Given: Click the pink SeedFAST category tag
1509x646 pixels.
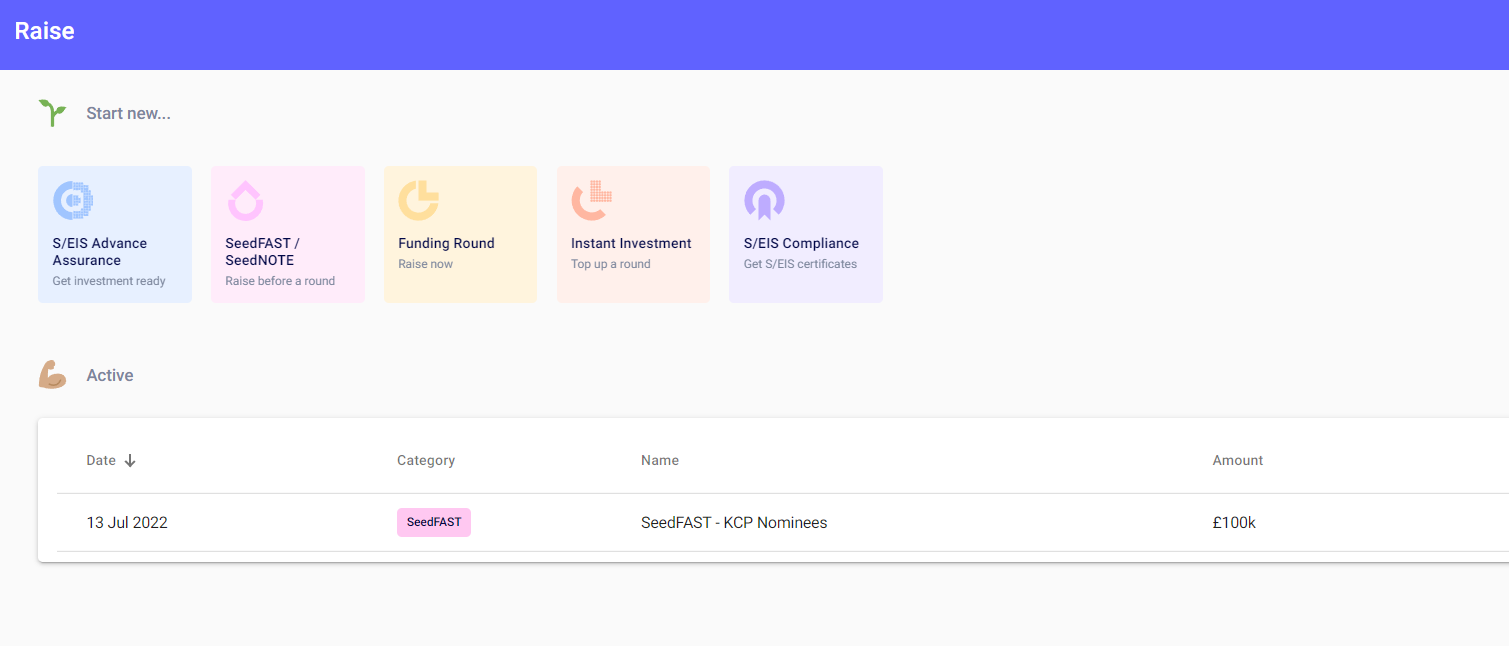Looking at the screenshot, I should click(434, 522).
